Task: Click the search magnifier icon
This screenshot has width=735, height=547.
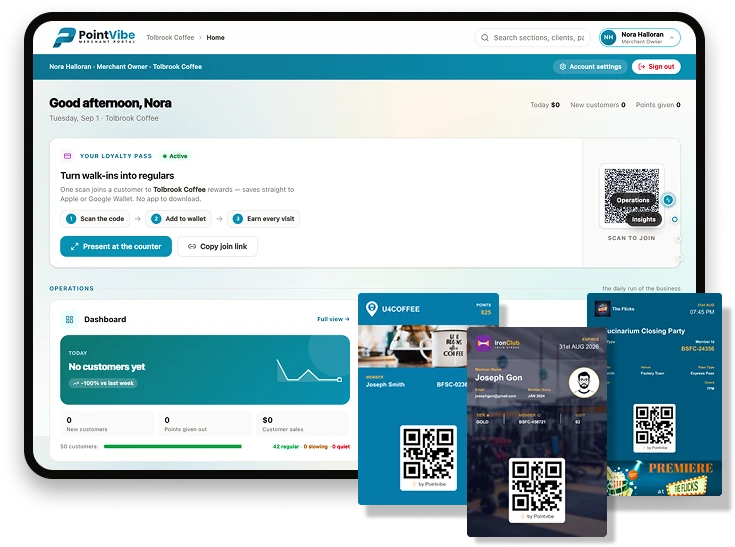Action: (485, 37)
